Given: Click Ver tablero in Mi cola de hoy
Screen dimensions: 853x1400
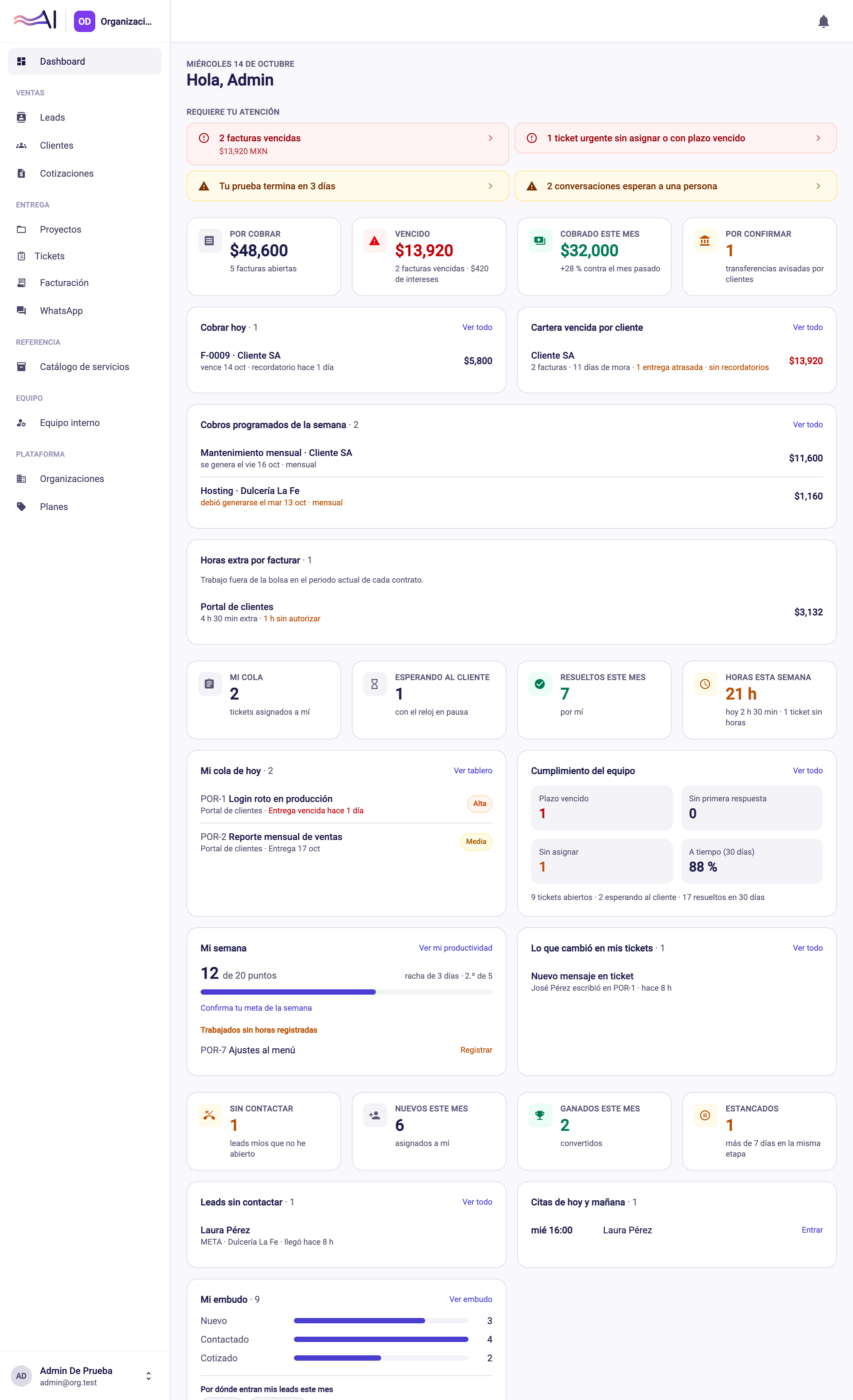Looking at the screenshot, I should pos(472,770).
